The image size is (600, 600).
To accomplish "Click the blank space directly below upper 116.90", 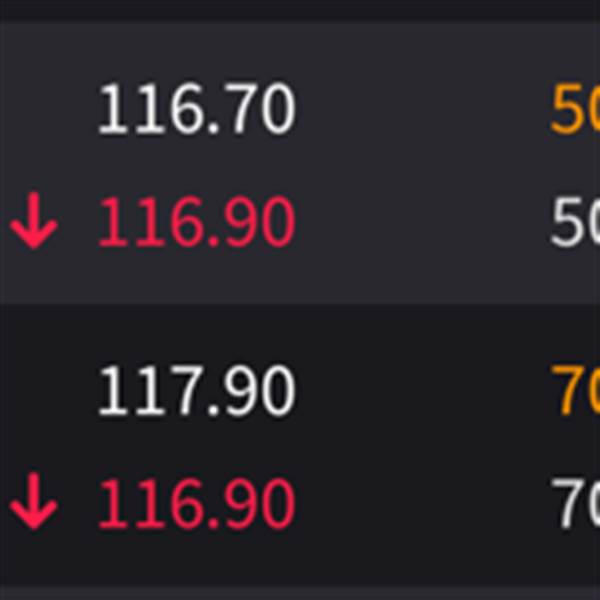I will 196,275.
